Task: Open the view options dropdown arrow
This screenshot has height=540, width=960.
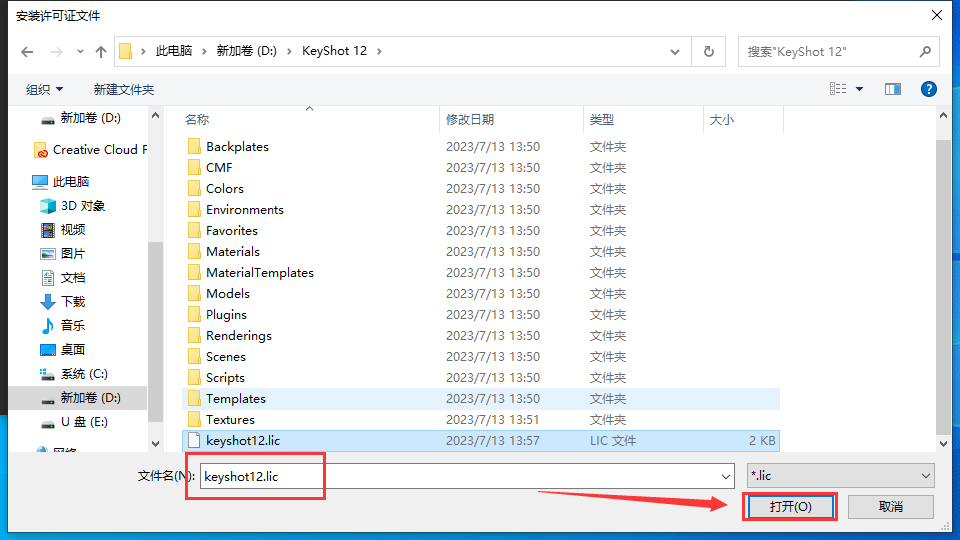Action: click(860, 89)
